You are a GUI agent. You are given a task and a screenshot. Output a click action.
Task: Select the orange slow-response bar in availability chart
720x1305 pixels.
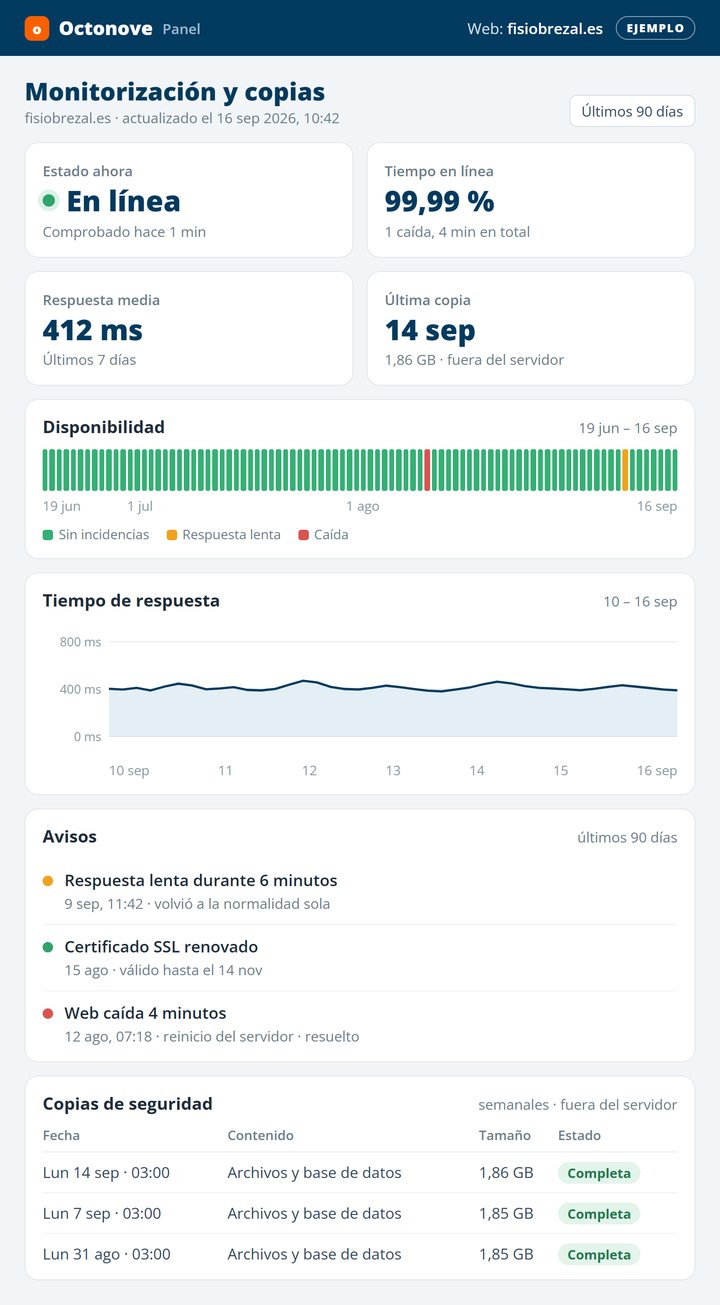point(625,470)
